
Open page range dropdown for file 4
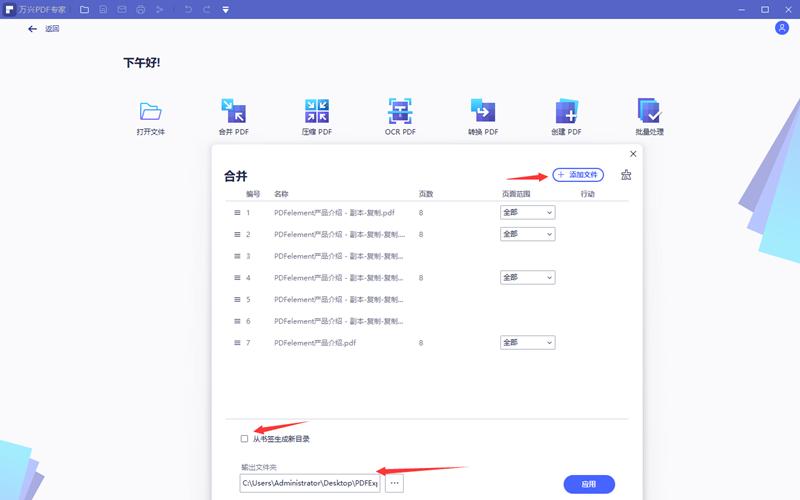(527, 277)
